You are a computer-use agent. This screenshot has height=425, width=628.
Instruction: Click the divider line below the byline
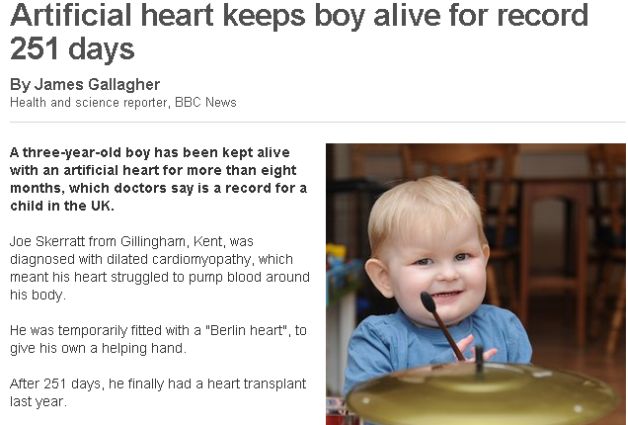pyautogui.click(x=318, y=122)
